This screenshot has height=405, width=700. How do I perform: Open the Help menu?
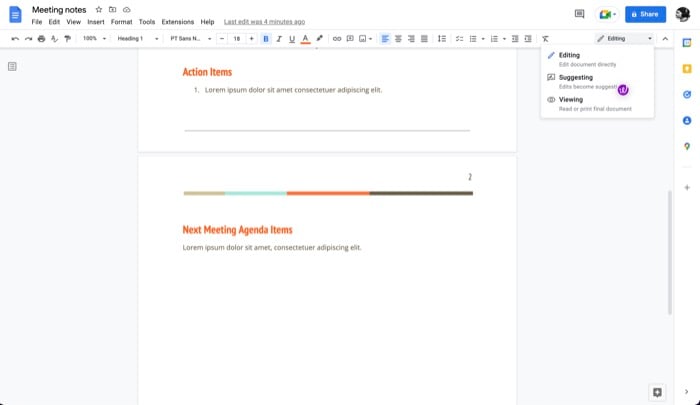[207, 22]
